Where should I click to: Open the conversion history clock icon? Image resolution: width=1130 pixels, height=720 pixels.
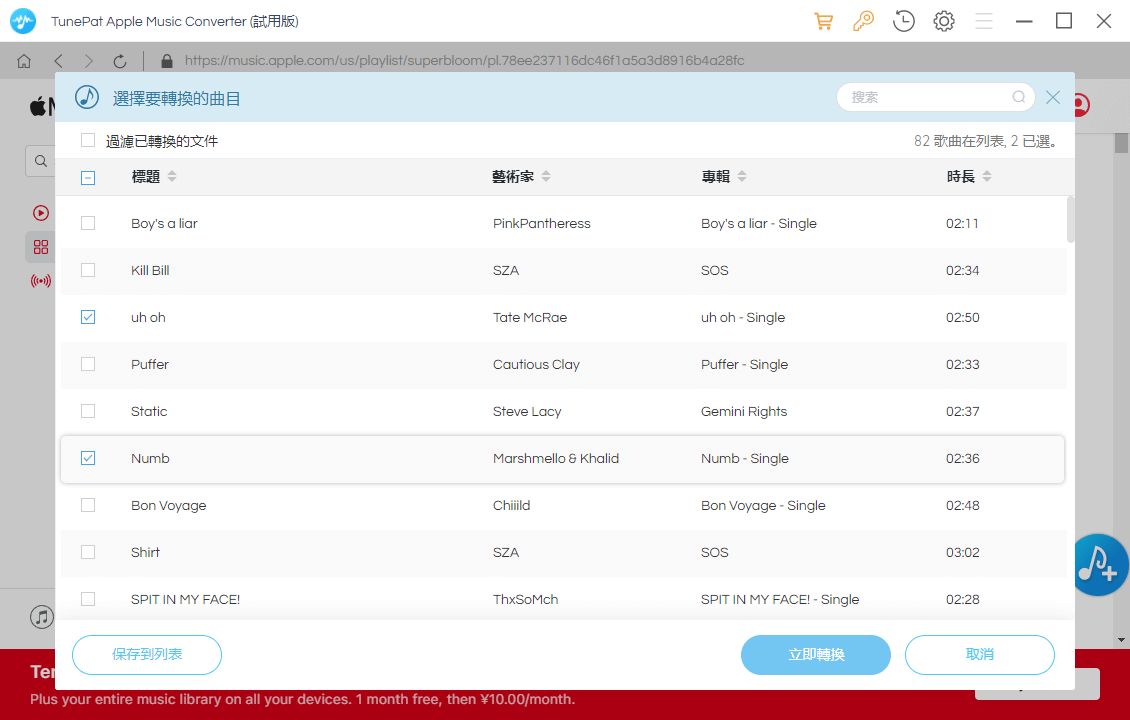pos(904,21)
